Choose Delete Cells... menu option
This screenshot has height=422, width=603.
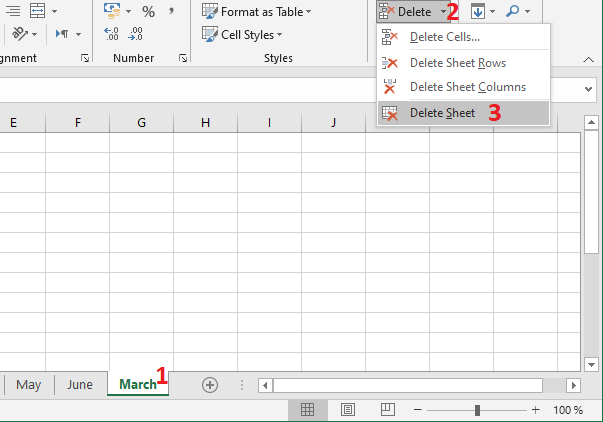(444, 38)
